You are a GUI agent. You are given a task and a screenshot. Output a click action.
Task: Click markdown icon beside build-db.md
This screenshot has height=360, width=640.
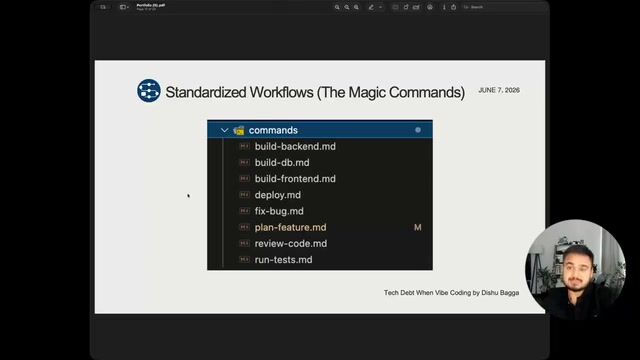point(244,162)
